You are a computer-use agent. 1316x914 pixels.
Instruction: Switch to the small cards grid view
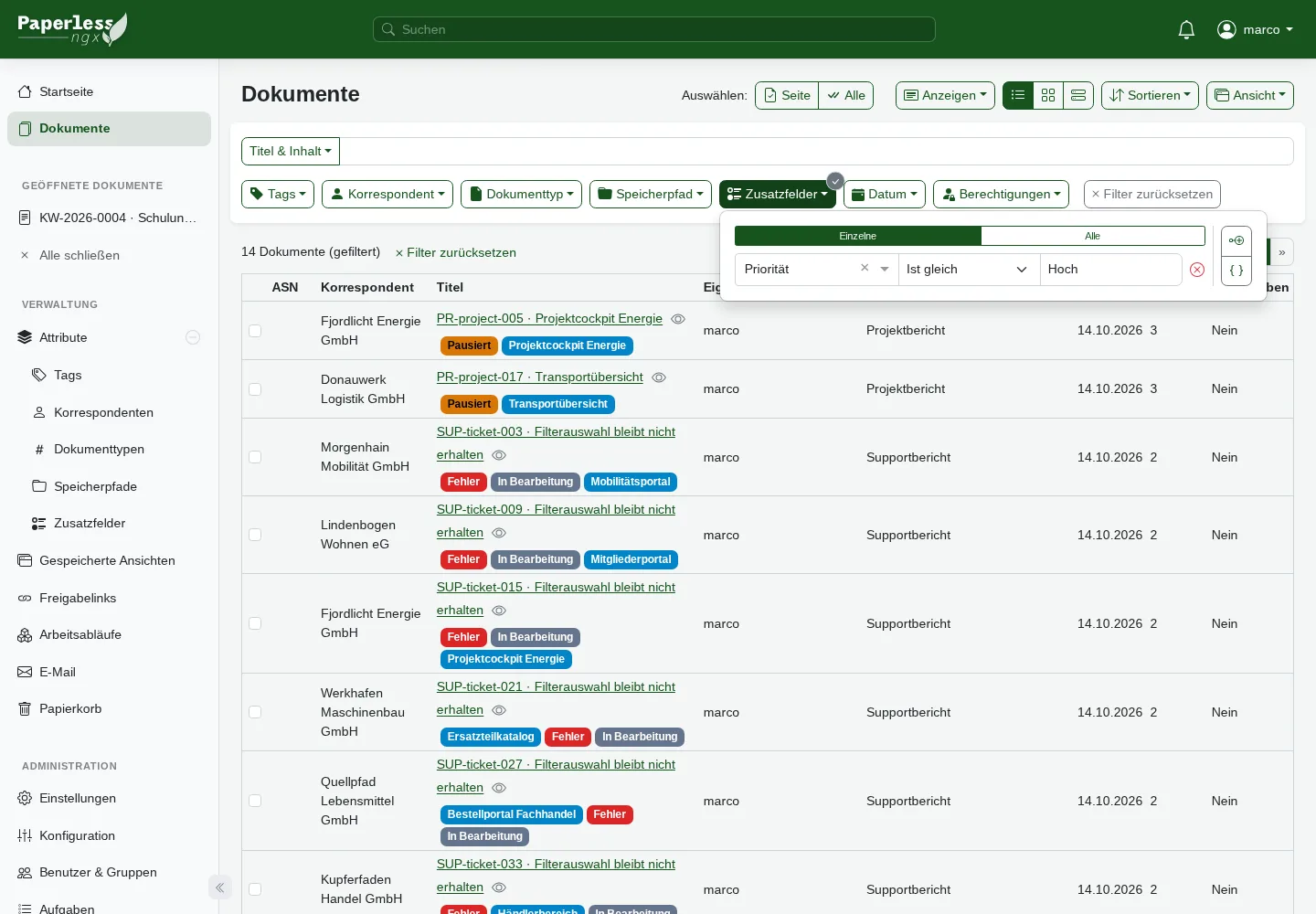pos(1048,95)
